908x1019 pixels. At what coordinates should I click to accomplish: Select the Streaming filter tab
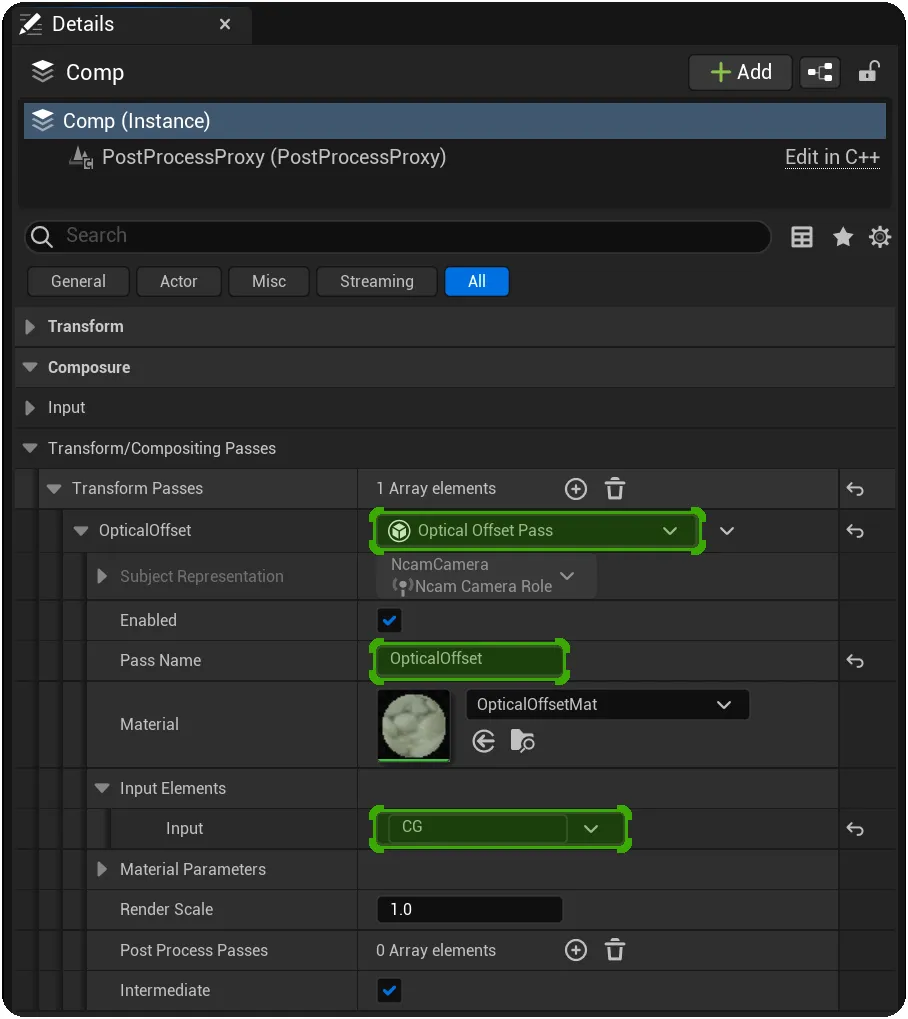pyautogui.click(x=376, y=282)
